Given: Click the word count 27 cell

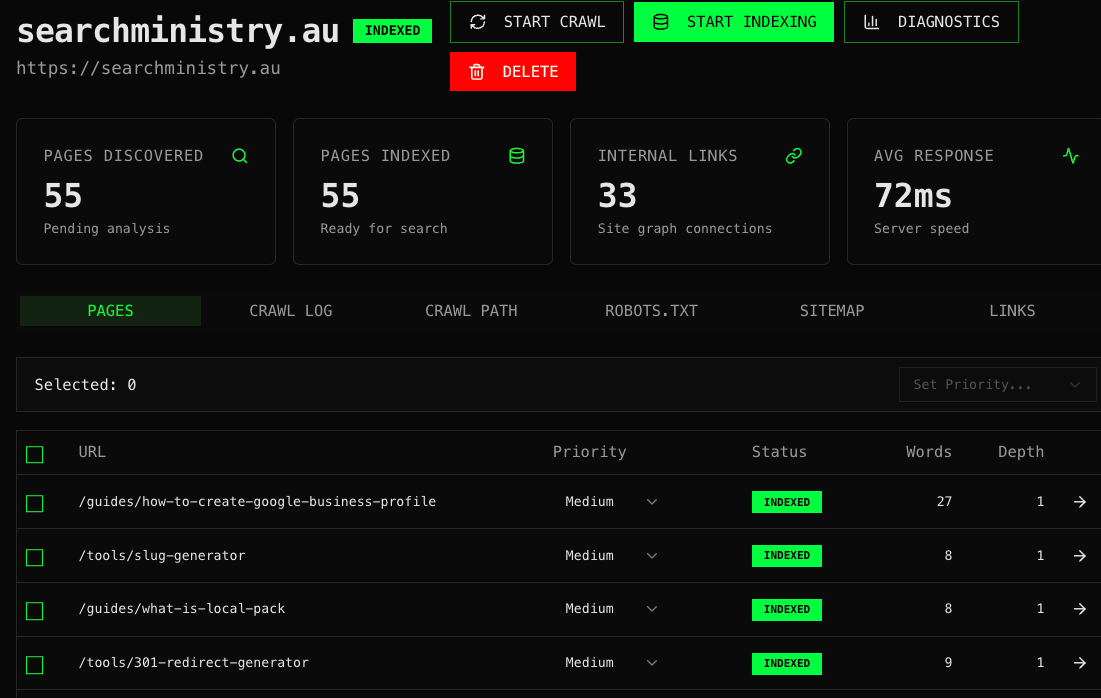Looking at the screenshot, I should 944,501.
